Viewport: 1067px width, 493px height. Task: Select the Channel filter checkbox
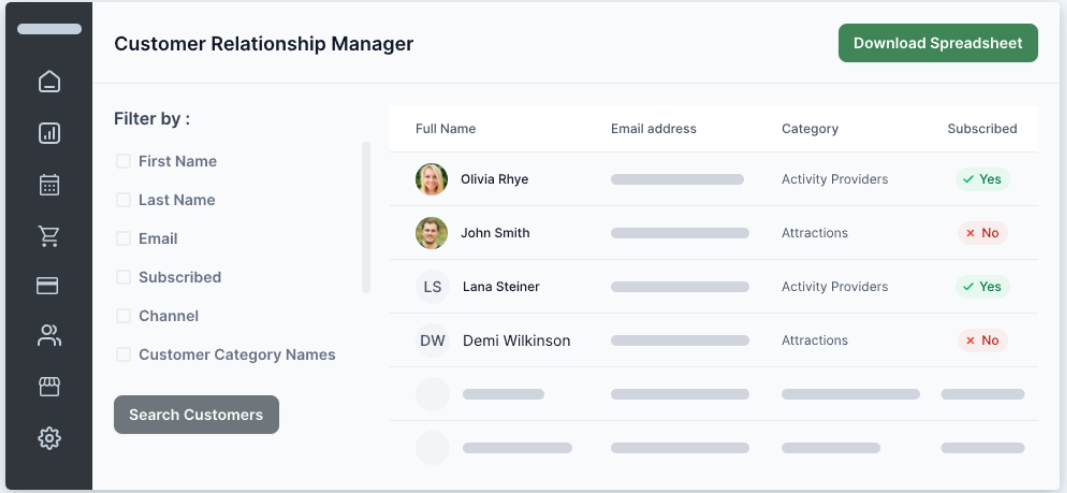[x=123, y=316]
